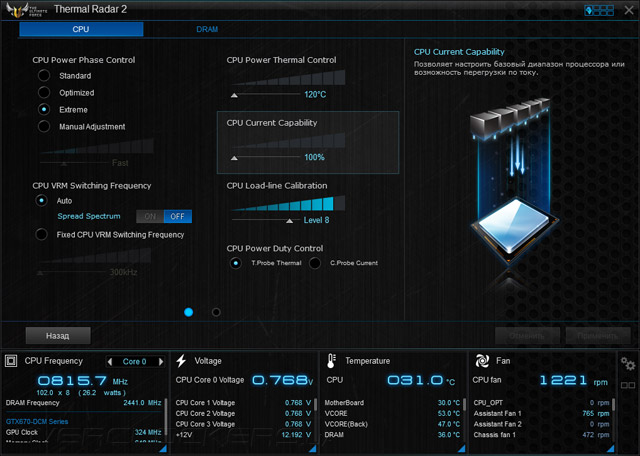Click the Назад back button
Screen dimensions: 640x456
(x=58, y=336)
